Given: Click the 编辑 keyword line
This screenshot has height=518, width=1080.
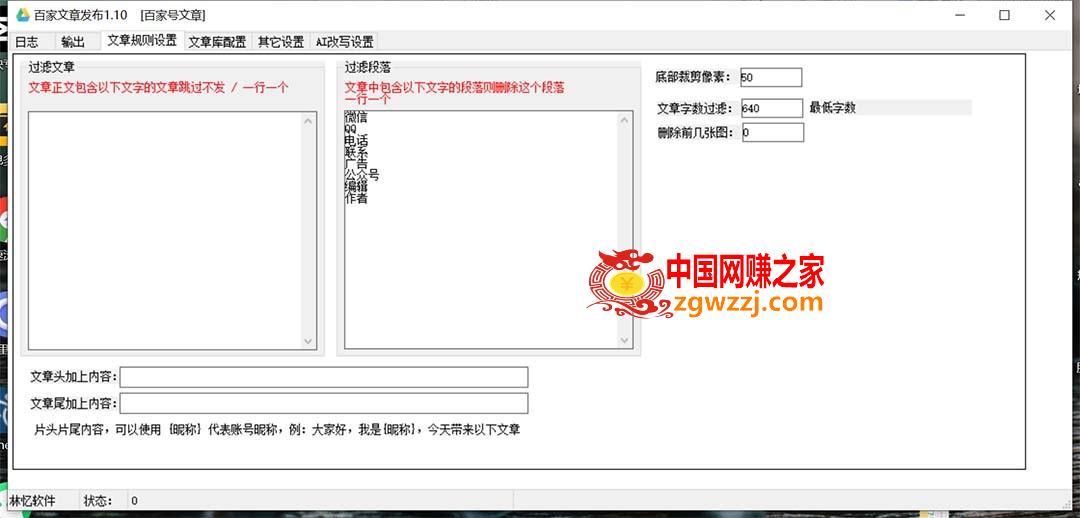Looking at the screenshot, I should (355, 187).
